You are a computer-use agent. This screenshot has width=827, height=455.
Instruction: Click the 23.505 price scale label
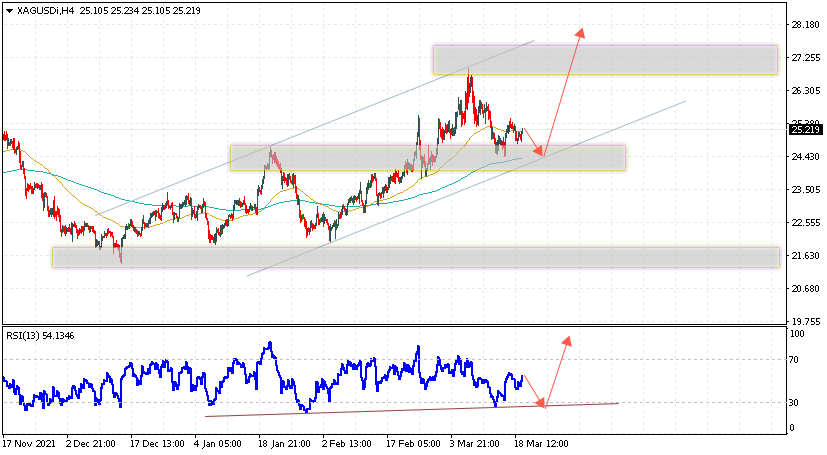coord(805,190)
